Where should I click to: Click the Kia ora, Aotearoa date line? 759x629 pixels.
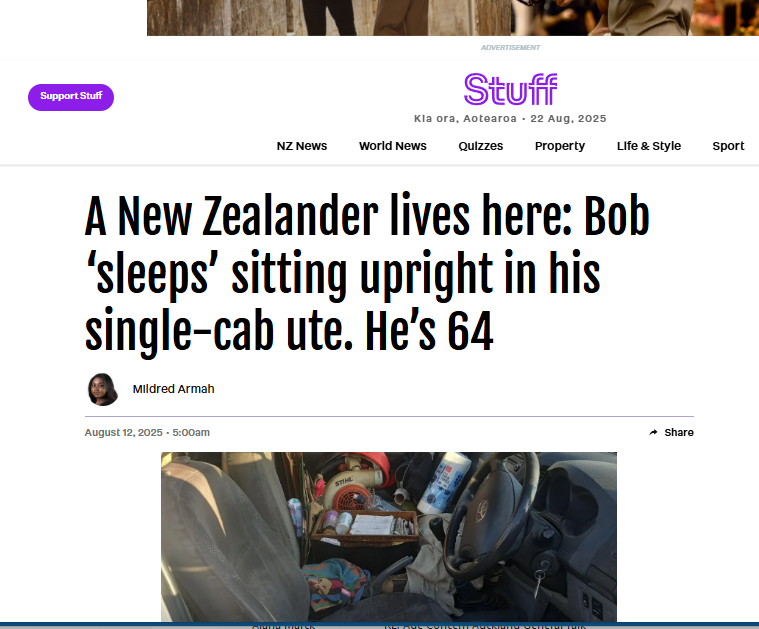[510, 119]
